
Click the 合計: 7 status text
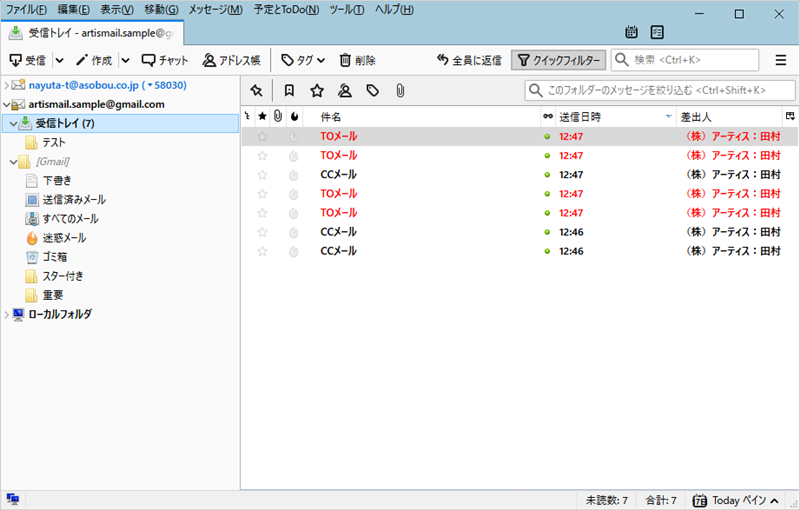pyautogui.click(x=661, y=500)
